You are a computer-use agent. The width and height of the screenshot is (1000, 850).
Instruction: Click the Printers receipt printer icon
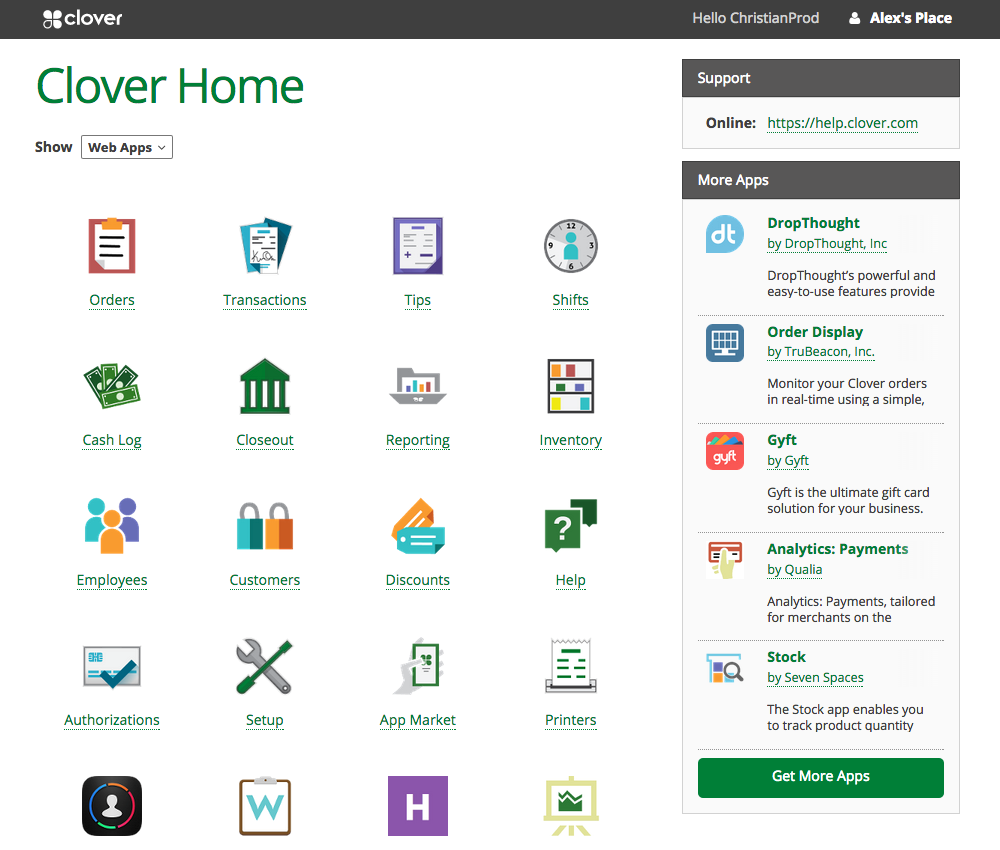(570, 666)
